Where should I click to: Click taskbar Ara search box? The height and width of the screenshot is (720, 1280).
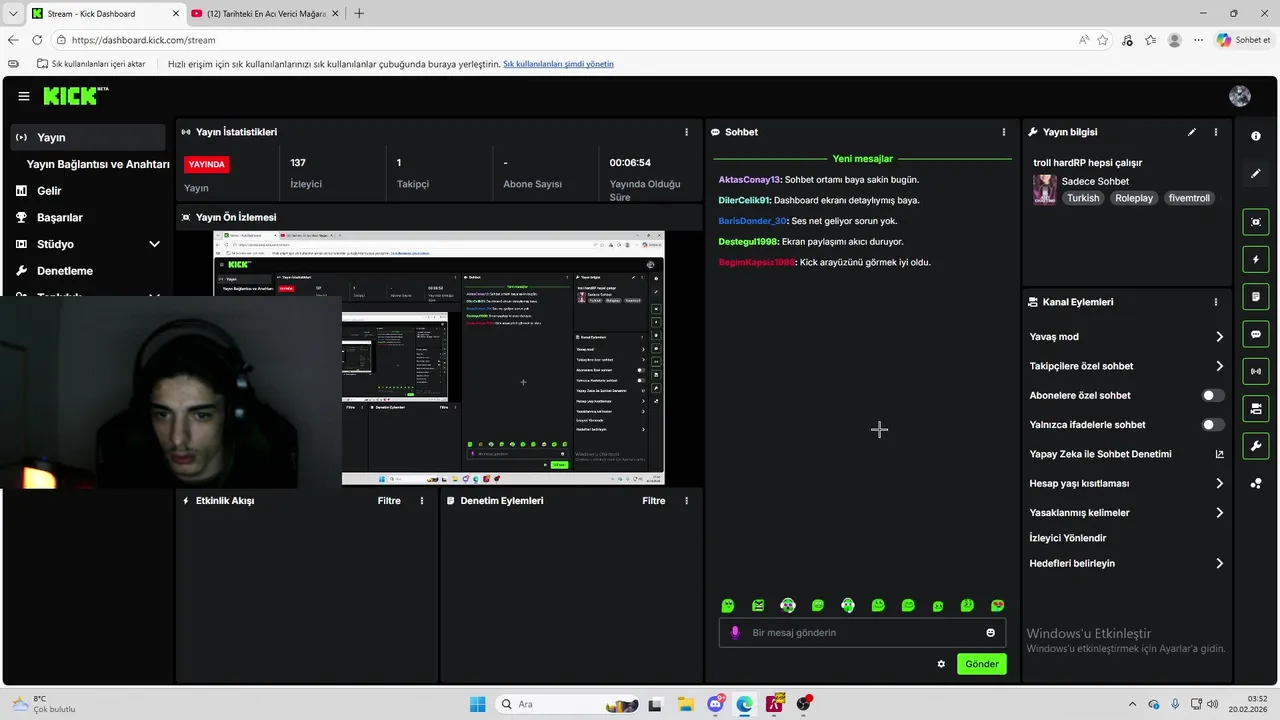(x=566, y=704)
